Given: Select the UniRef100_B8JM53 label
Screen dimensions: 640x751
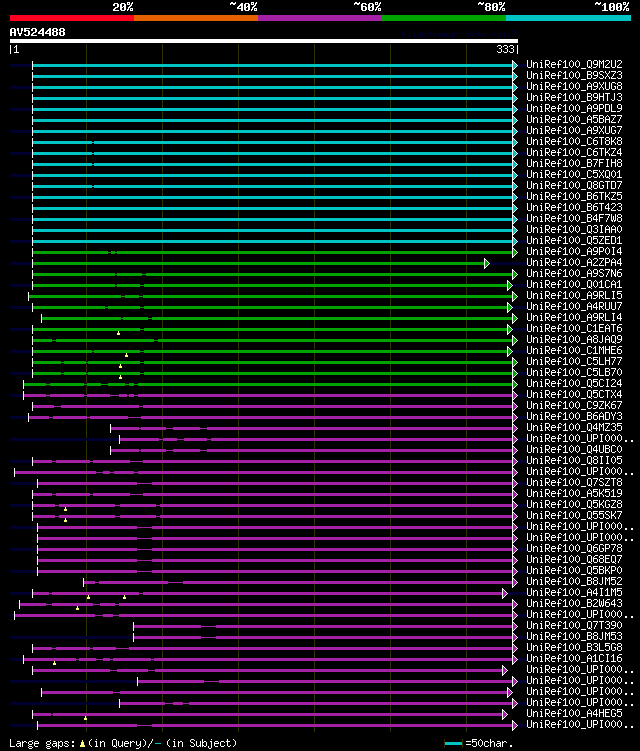Looking at the screenshot, I should pos(574,637).
